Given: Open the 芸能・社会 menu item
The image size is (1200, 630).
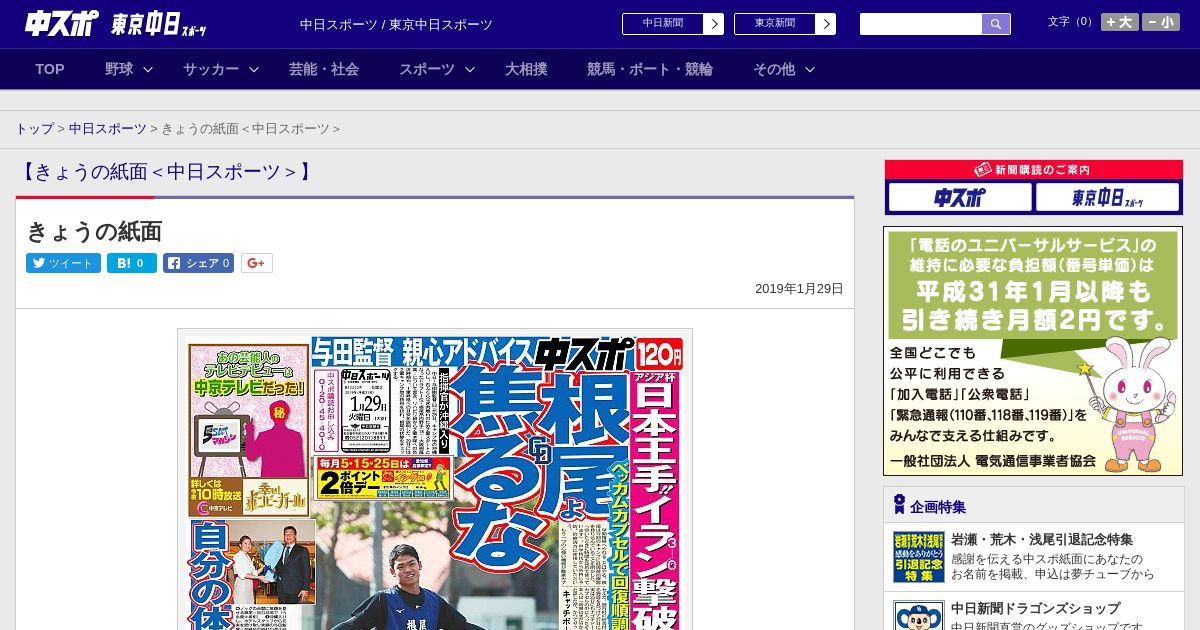Looking at the screenshot, I should [324, 69].
